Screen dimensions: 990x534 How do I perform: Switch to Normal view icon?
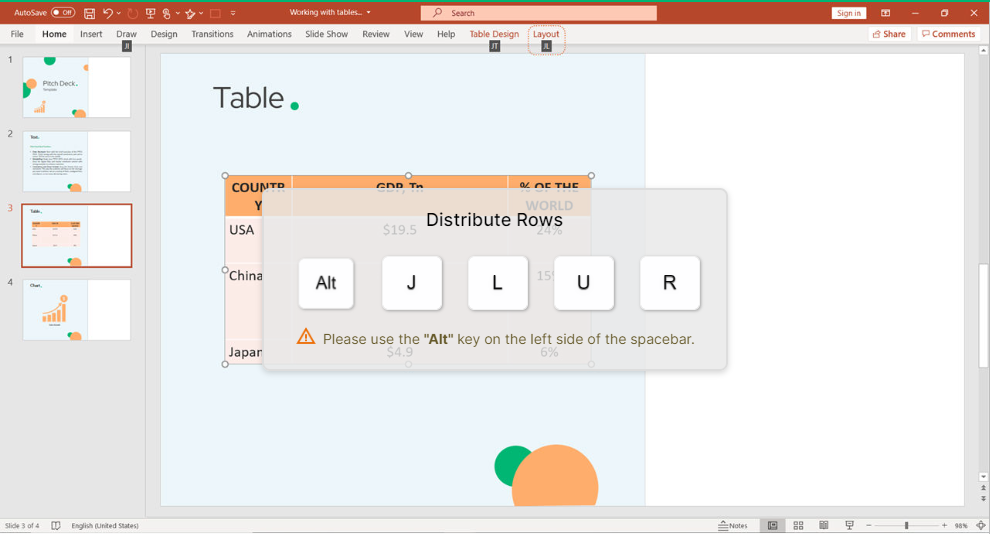coord(772,525)
